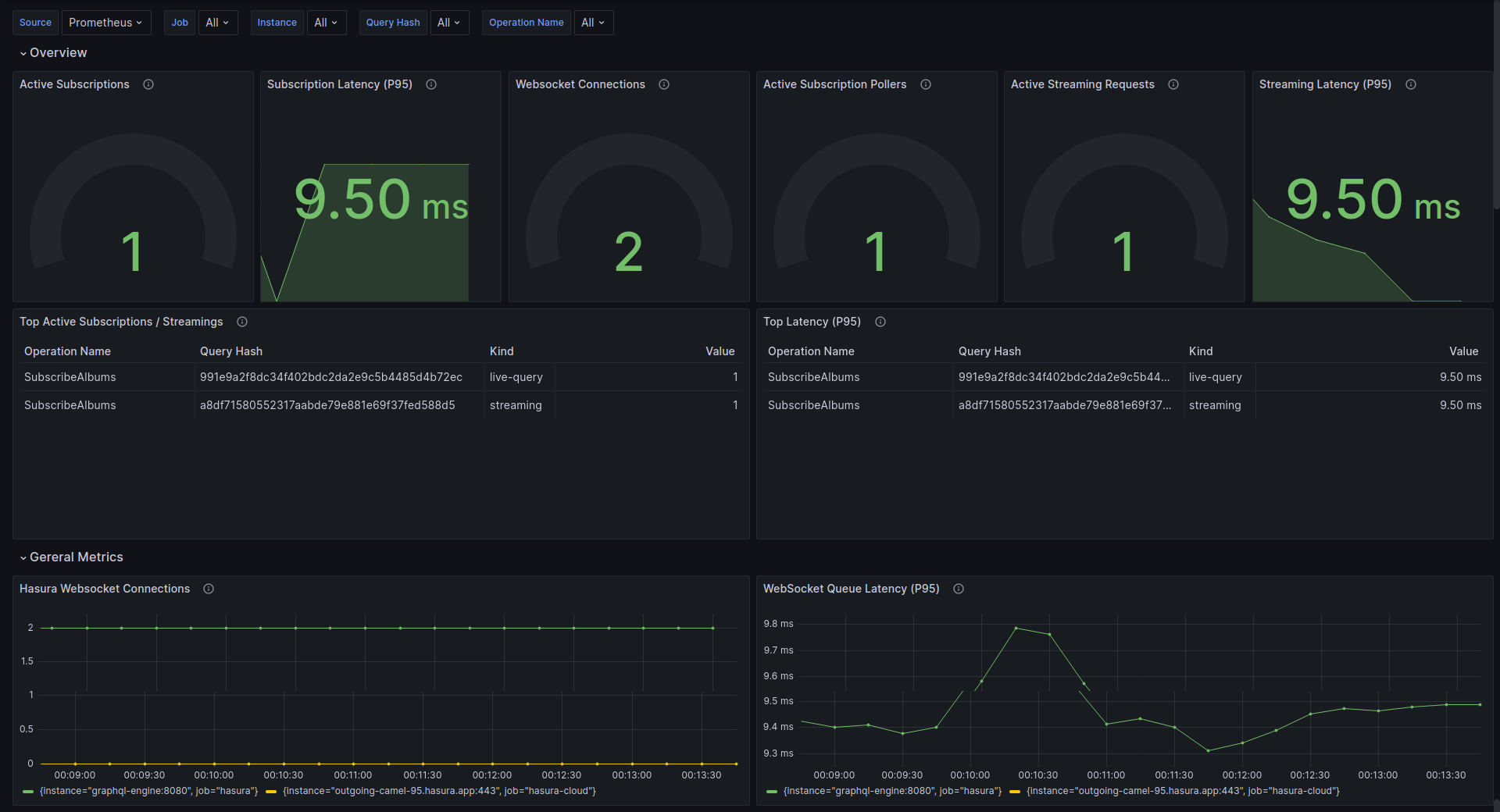Sort table by Query Hash column in Top Active Subscriptions
1500x812 pixels.
coord(231,351)
